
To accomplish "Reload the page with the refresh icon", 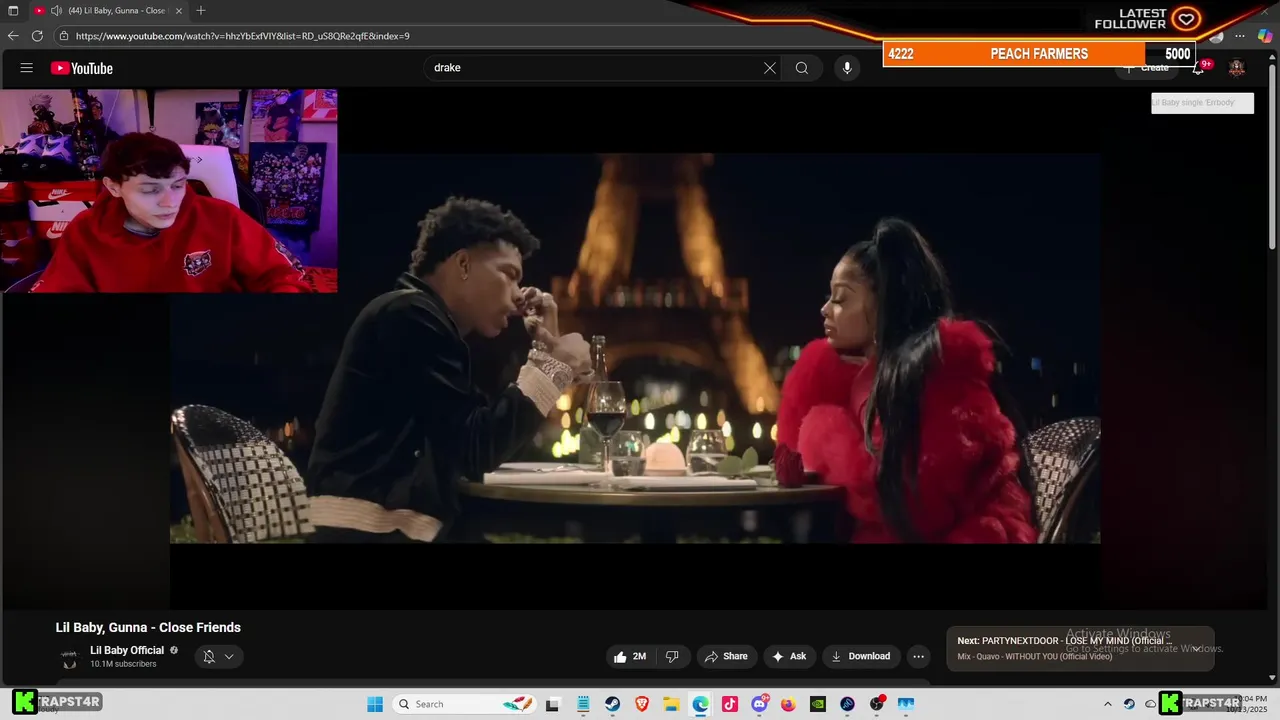I will pyautogui.click(x=37, y=36).
